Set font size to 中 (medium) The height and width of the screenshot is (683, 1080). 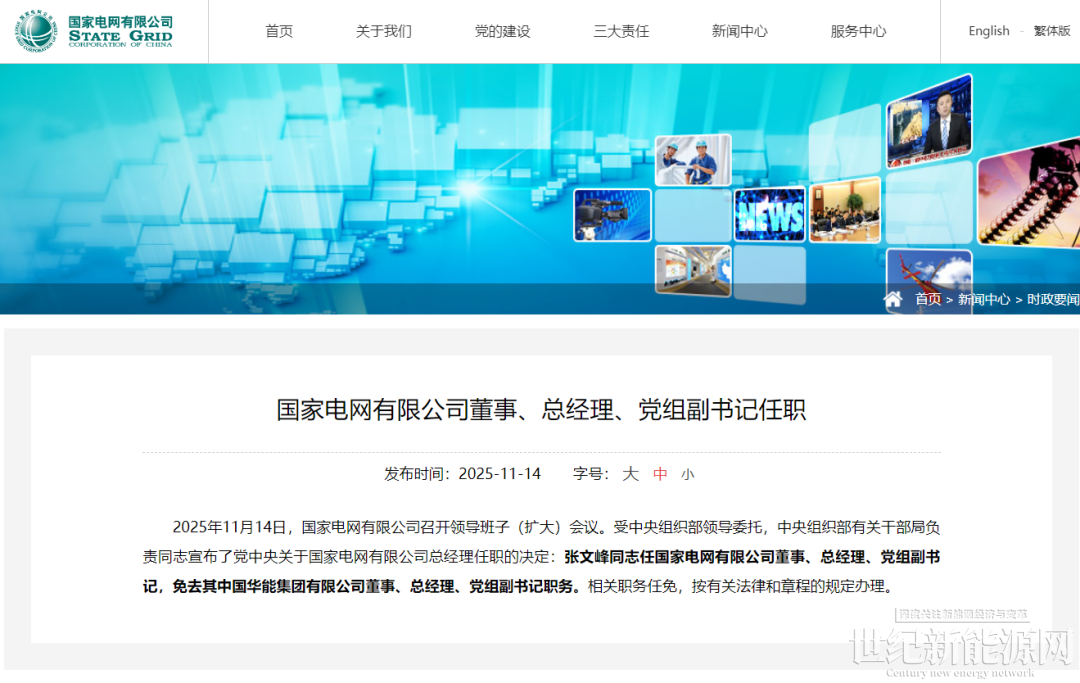point(660,474)
